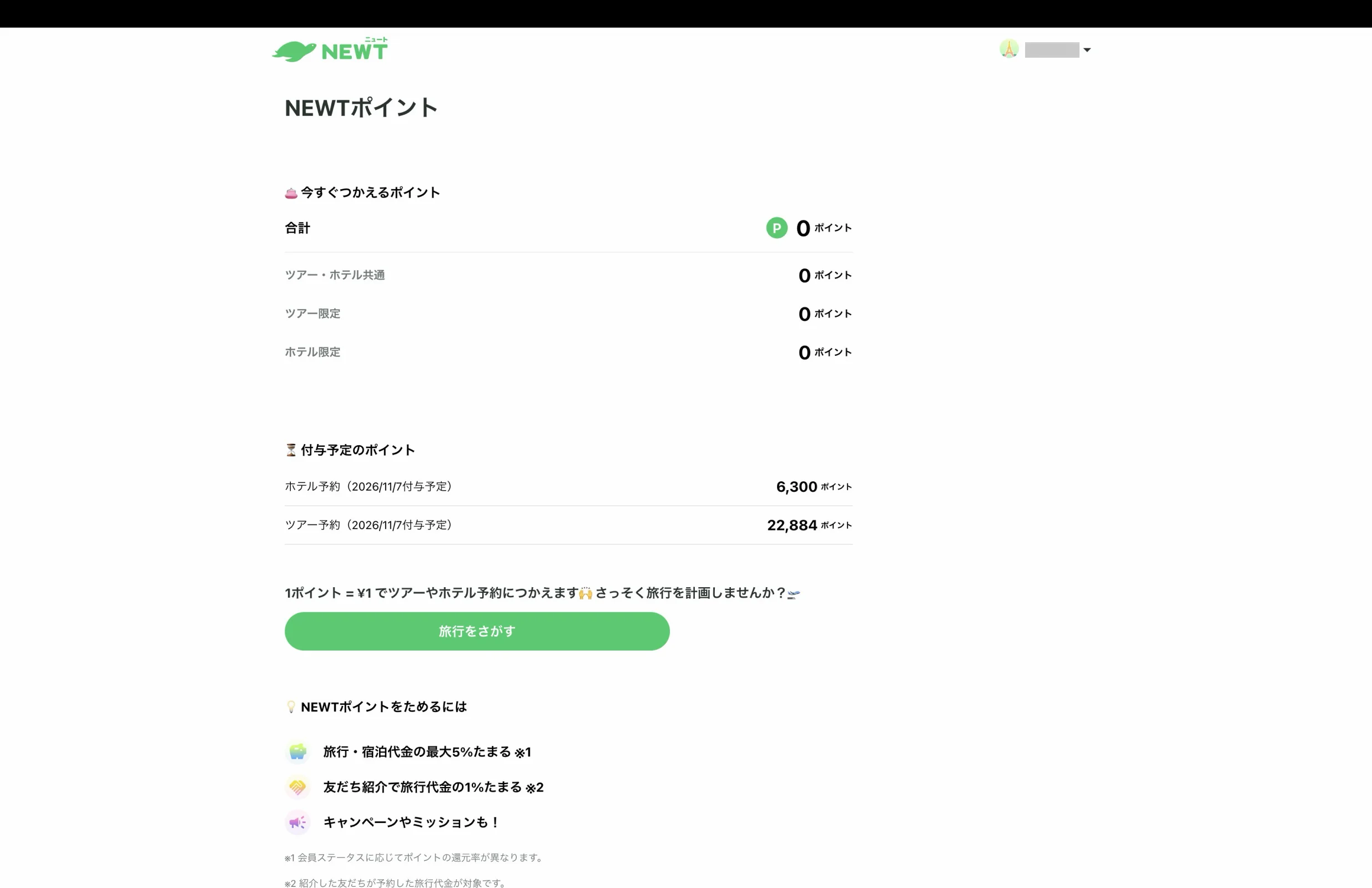Click the 合計 label
This screenshot has width=1372, height=888.
[x=297, y=228]
